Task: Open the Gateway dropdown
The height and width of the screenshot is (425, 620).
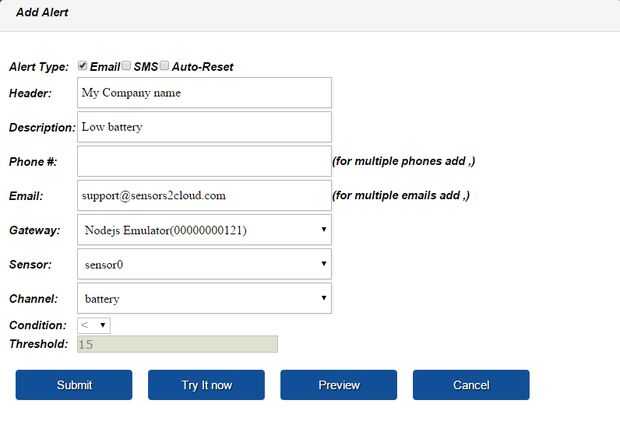Action: [204, 230]
